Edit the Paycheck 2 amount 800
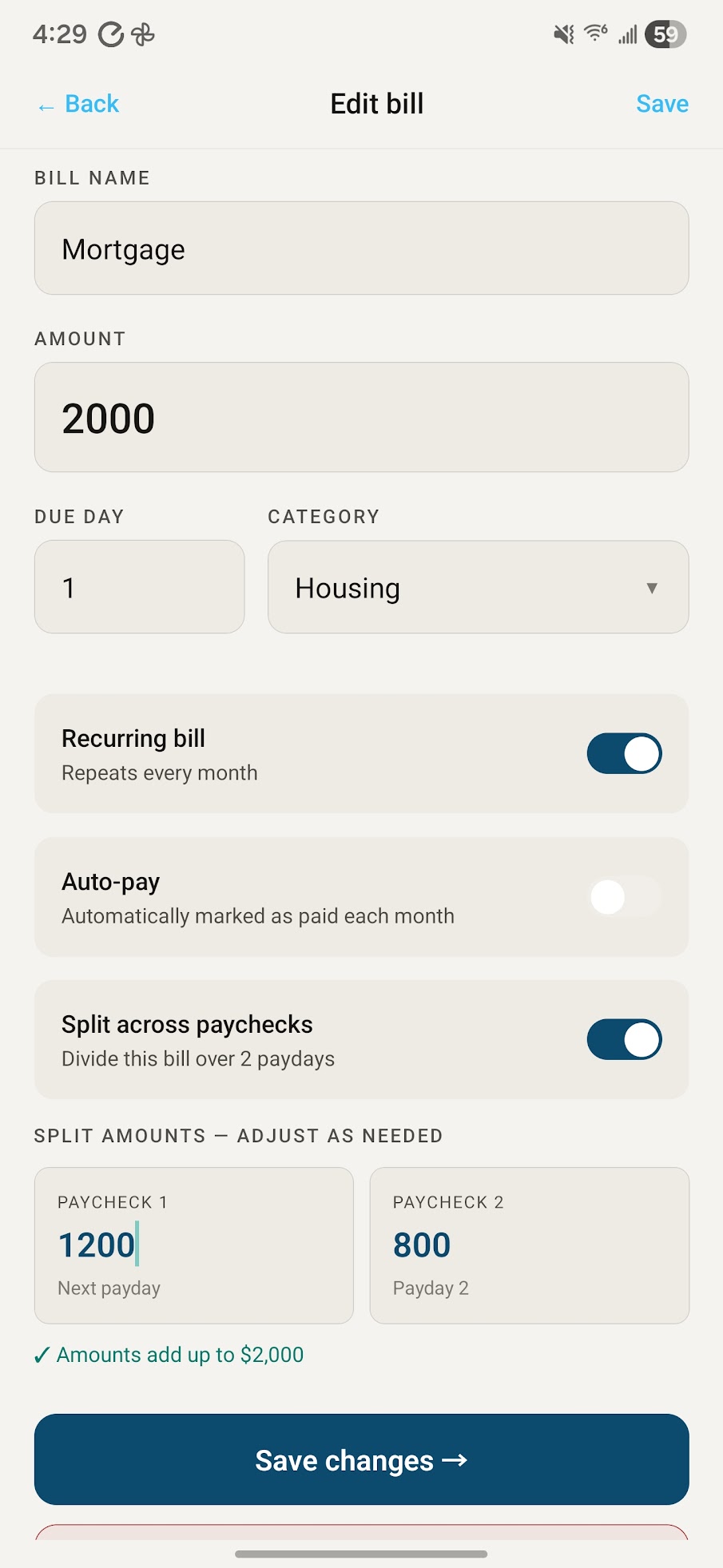The height and width of the screenshot is (1568, 723). (529, 1244)
